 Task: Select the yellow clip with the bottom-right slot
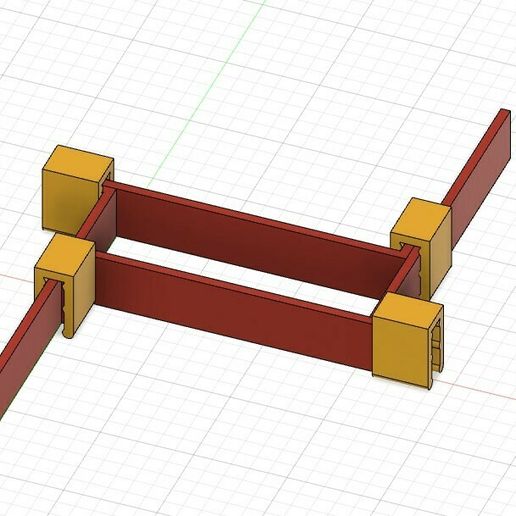coord(407,341)
